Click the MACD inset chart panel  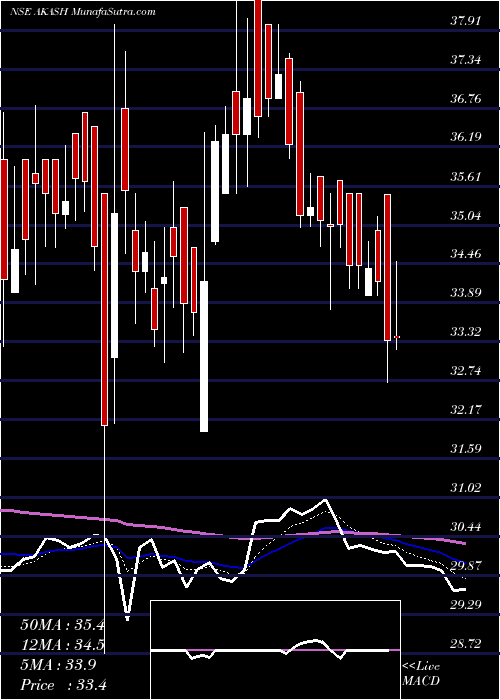pyautogui.click(x=276, y=650)
